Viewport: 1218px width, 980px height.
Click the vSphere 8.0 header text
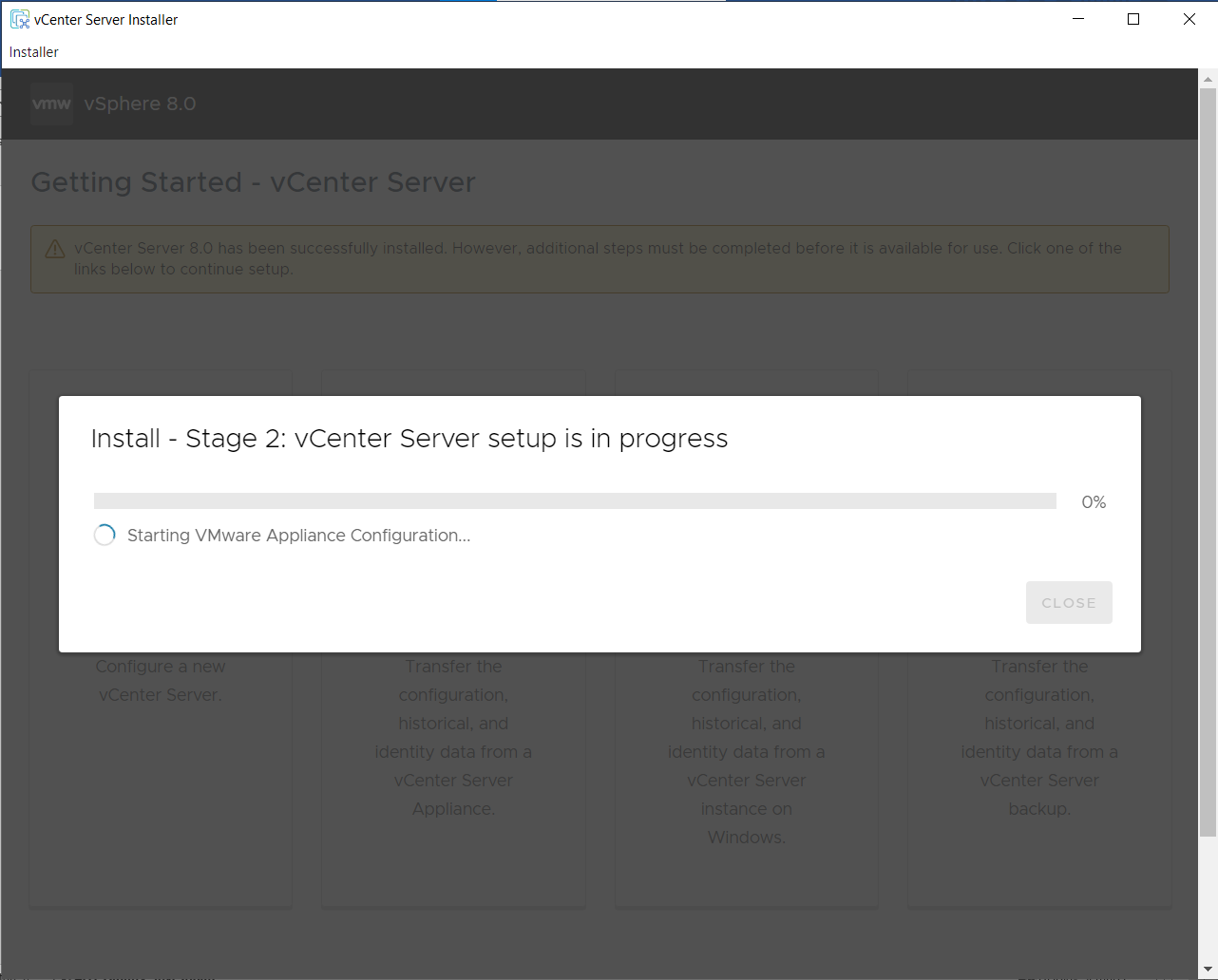click(x=140, y=104)
